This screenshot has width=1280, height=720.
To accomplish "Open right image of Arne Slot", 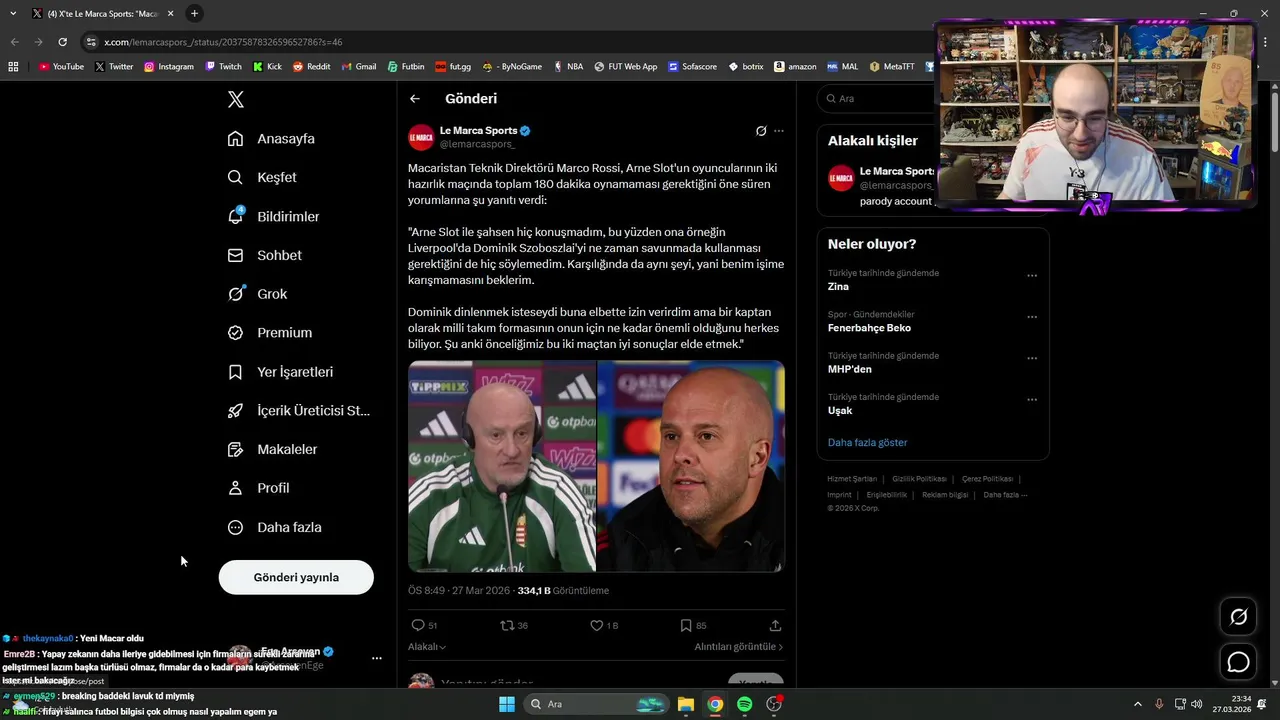I will [x=691, y=466].
